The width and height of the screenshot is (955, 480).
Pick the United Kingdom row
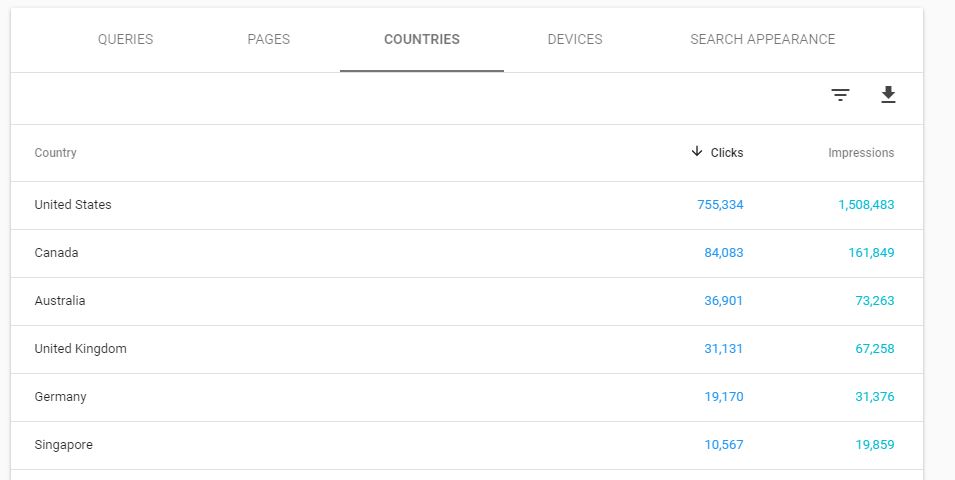point(80,349)
